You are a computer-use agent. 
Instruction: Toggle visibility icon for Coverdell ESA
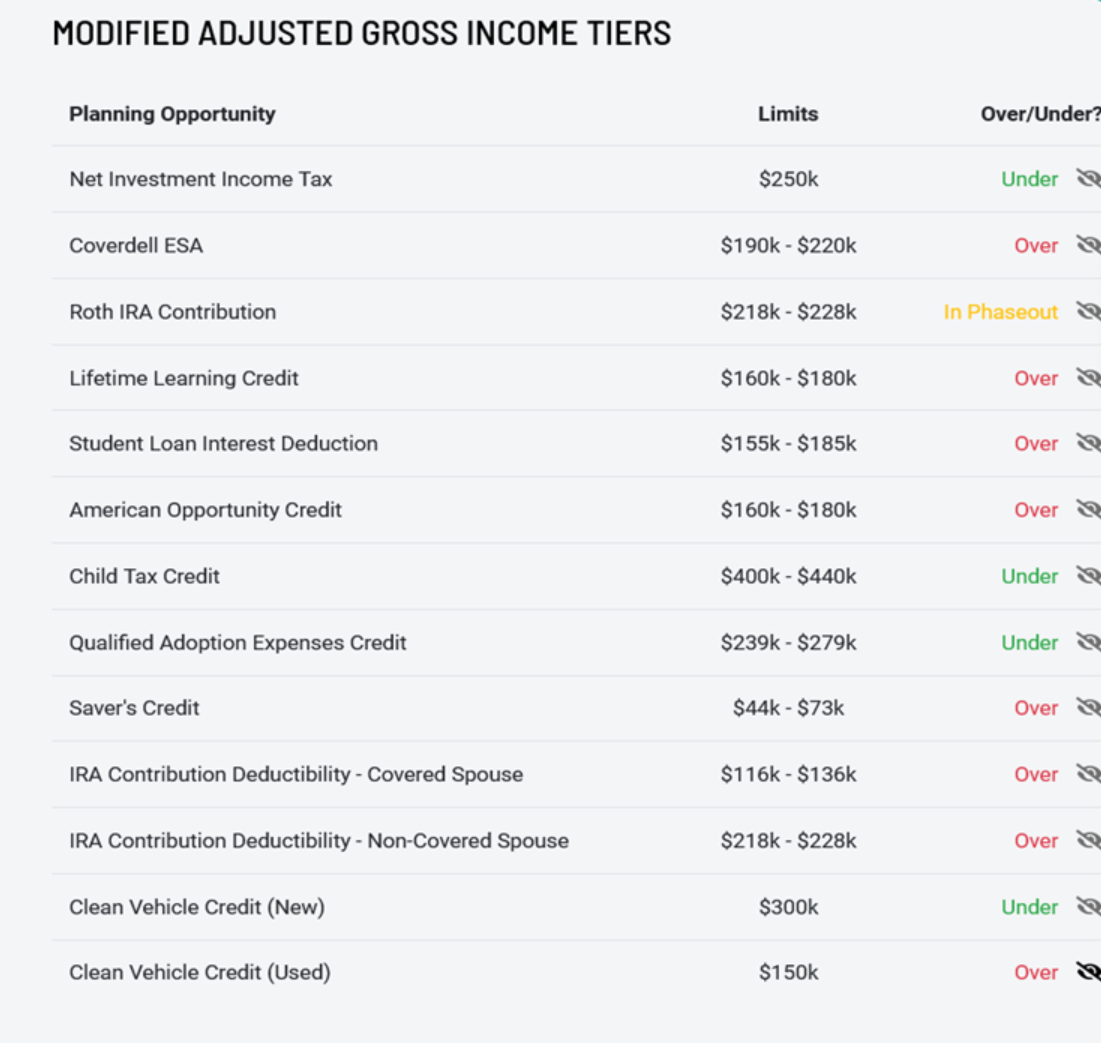pos(1088,245)
